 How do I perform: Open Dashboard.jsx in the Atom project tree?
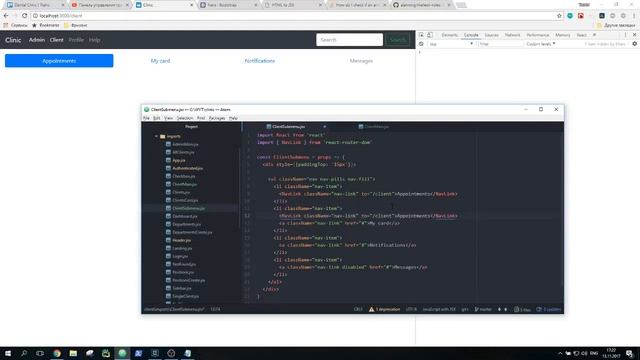tap(185, 216)
